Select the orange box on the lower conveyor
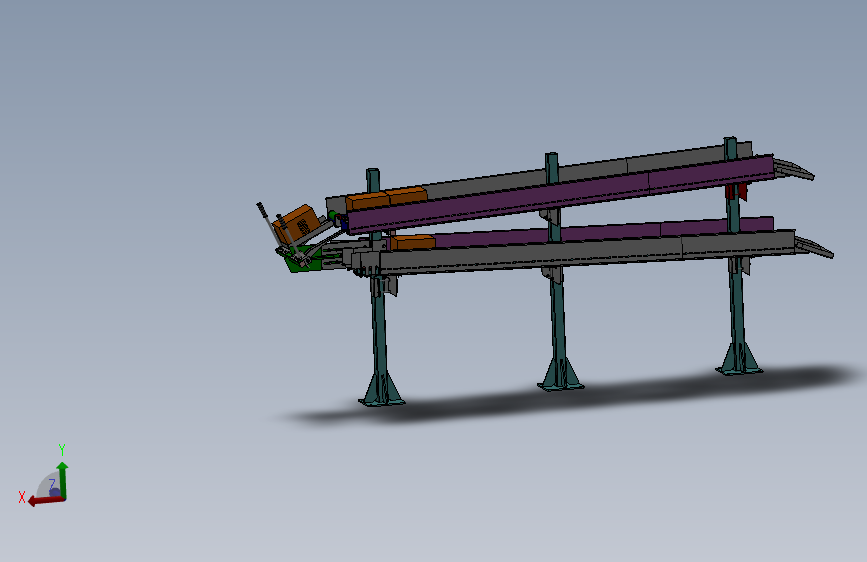Screen dimensions: 867x562 click(412, 242)
